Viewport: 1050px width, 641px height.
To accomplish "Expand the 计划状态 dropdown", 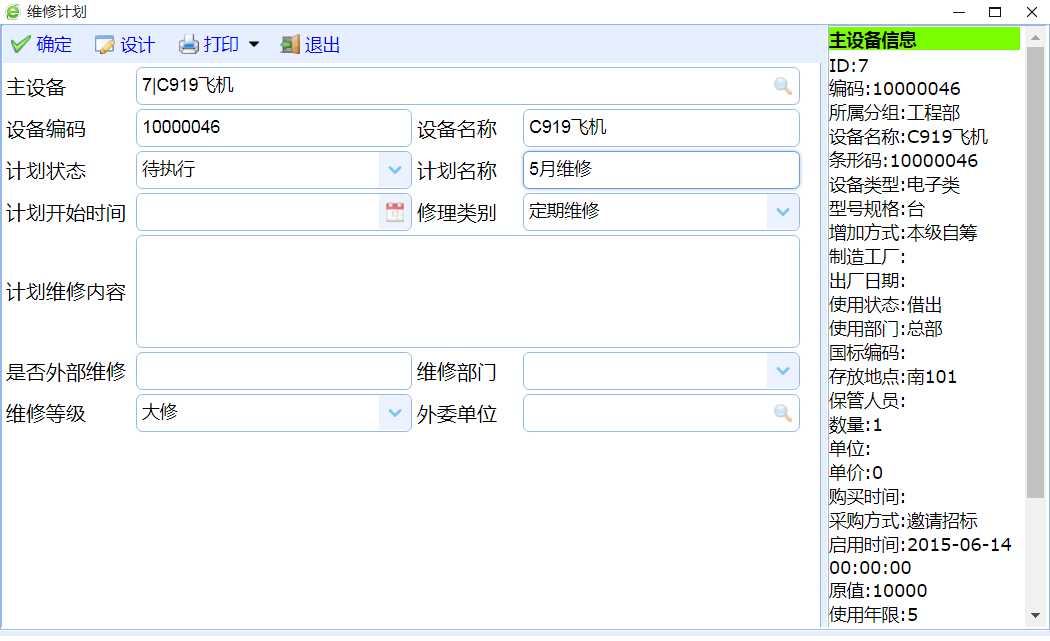I will coord(394,170).
